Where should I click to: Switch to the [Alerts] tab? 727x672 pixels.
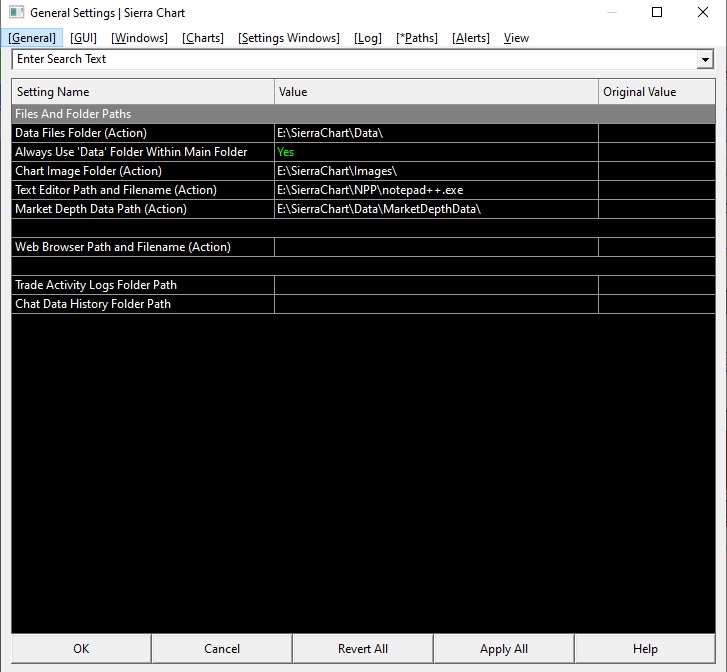(x=471, y=38)
